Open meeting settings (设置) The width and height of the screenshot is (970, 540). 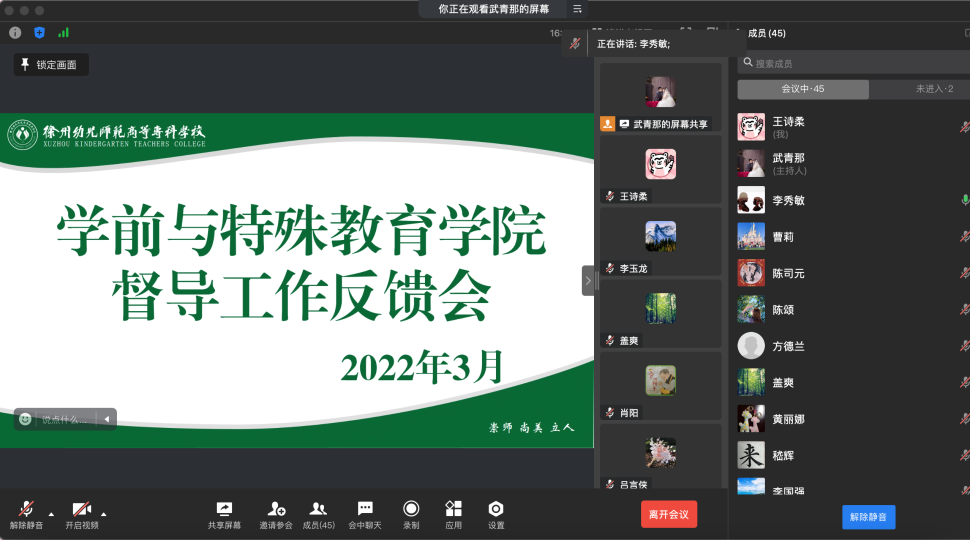(x=496, y=509)
